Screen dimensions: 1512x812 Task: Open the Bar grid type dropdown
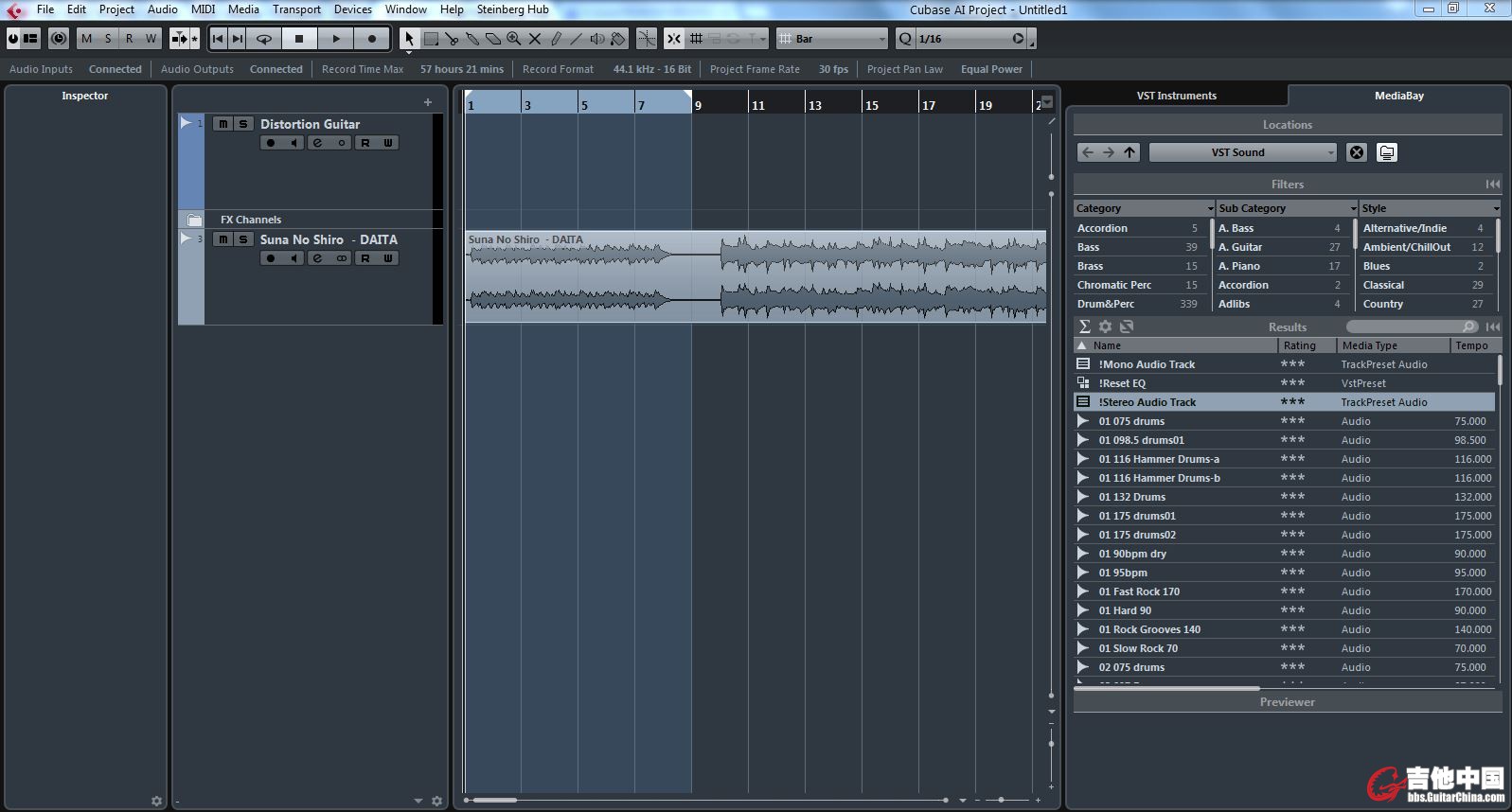833,39
